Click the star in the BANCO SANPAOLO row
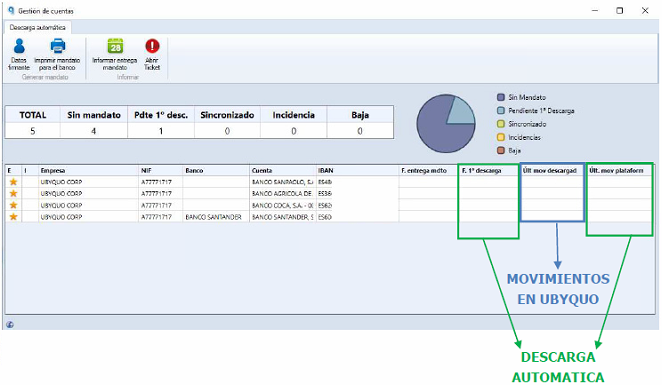 (14, 182)
